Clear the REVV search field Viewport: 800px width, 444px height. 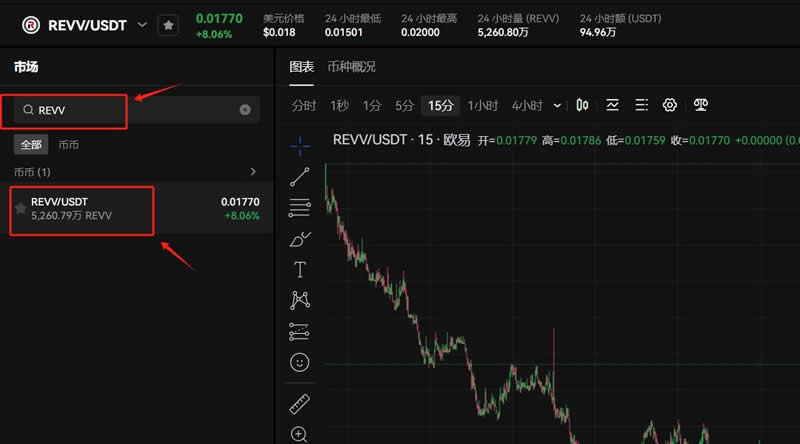tap(245, 110)
